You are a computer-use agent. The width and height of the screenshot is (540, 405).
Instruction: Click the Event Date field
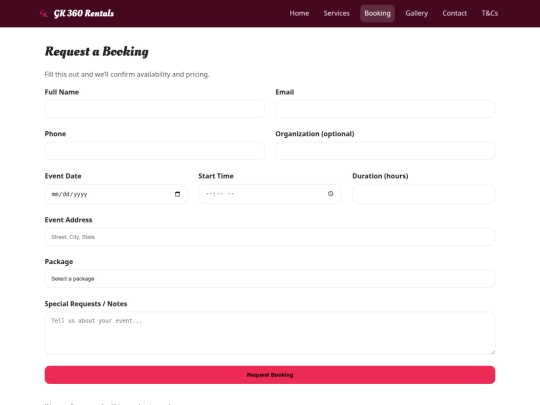click(116, 194)
